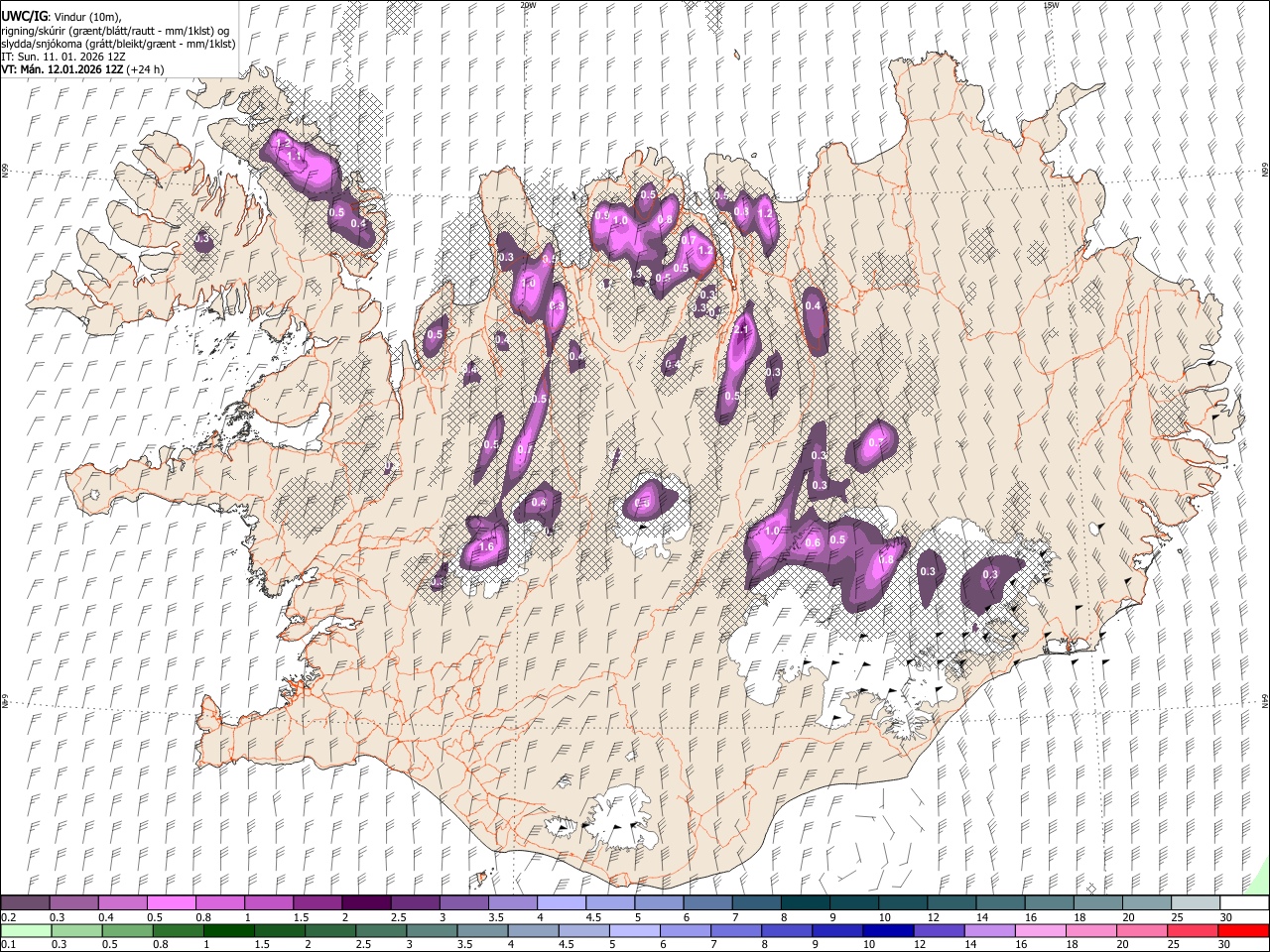The image size is (1270, 952).
Task: Click the 1.6 precipitation value on the map
Action: click(486, 546)
